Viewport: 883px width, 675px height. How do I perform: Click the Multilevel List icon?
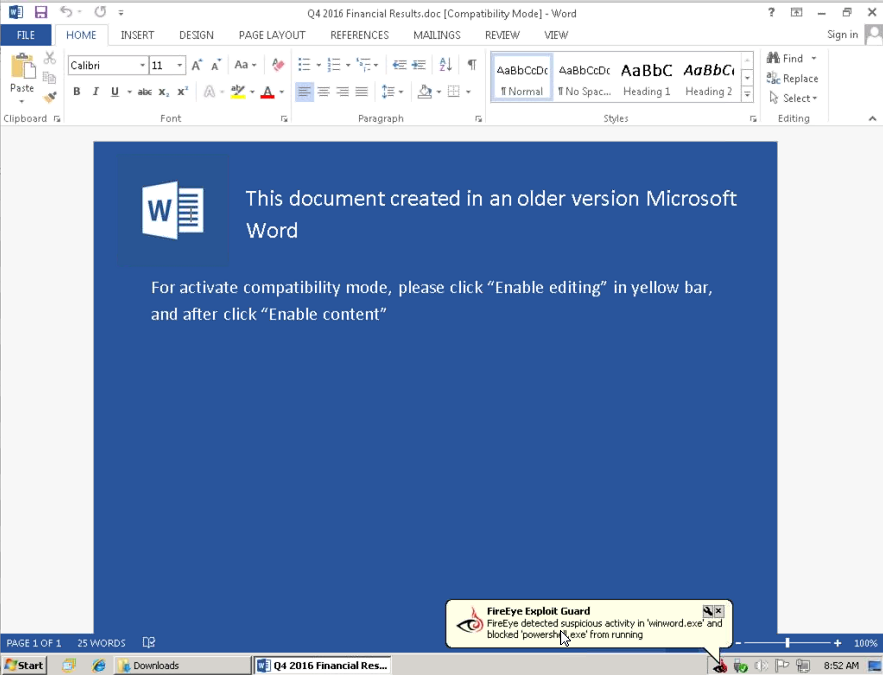click(363, 65)
